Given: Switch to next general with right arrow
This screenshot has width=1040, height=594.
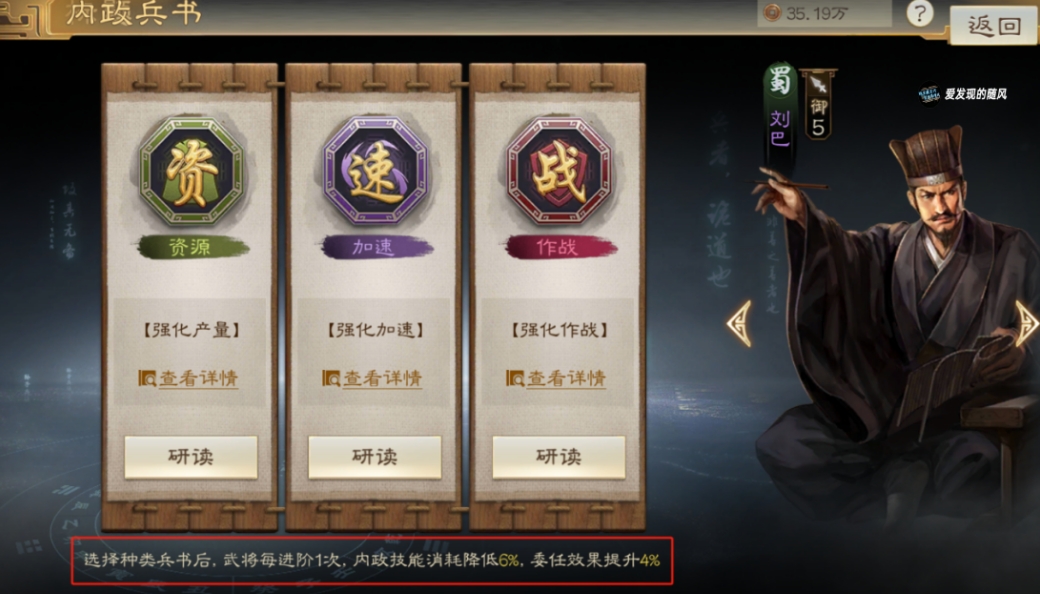Looking at the screenshot, I should pos(1027,324).
